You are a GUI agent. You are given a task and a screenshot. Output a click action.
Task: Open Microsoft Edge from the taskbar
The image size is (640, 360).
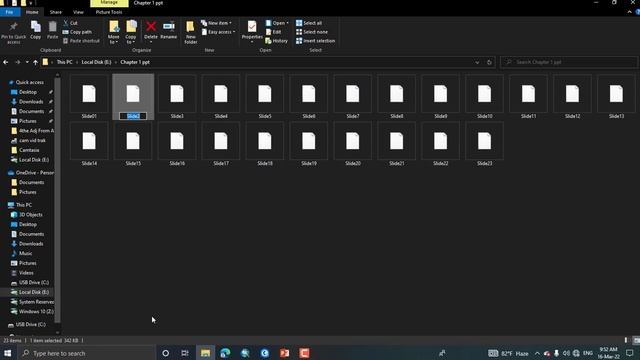pyautogui.click(x=225, y=353)
